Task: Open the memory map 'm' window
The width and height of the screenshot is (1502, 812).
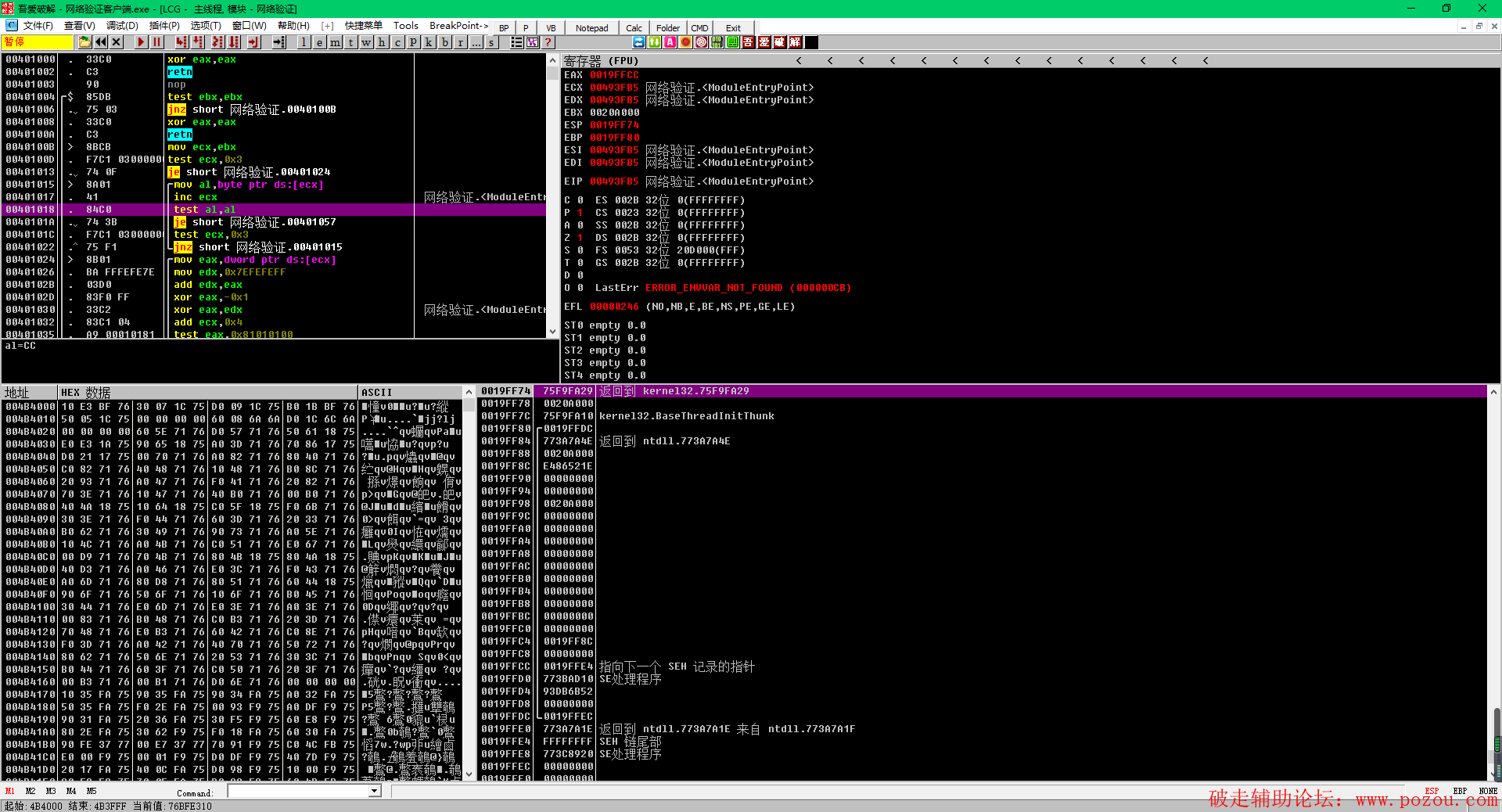Action: pyautogui.click(x=335, y=42)
